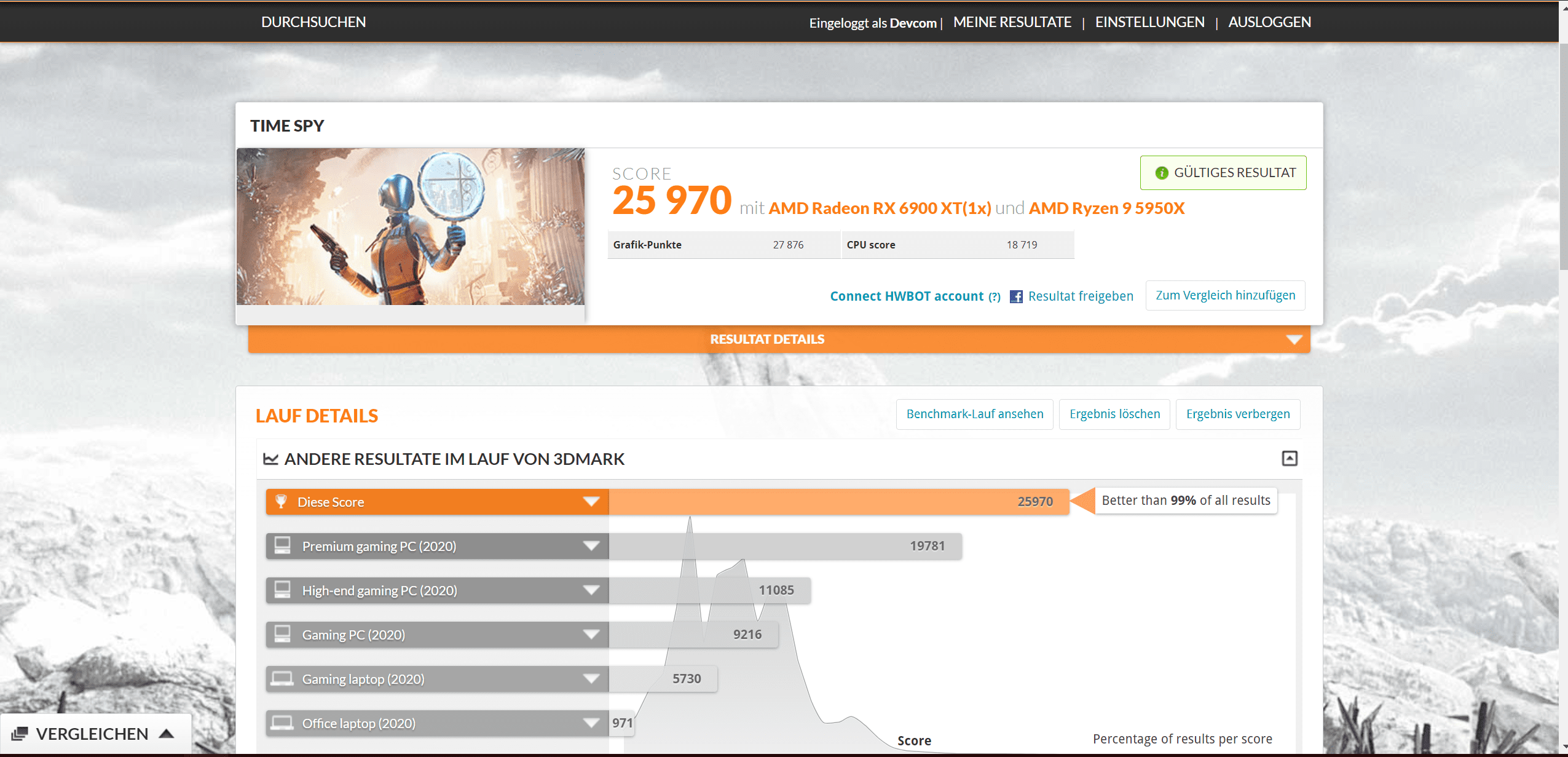
Task: Click the LAUF DETAILS heading
Action: 317,416
